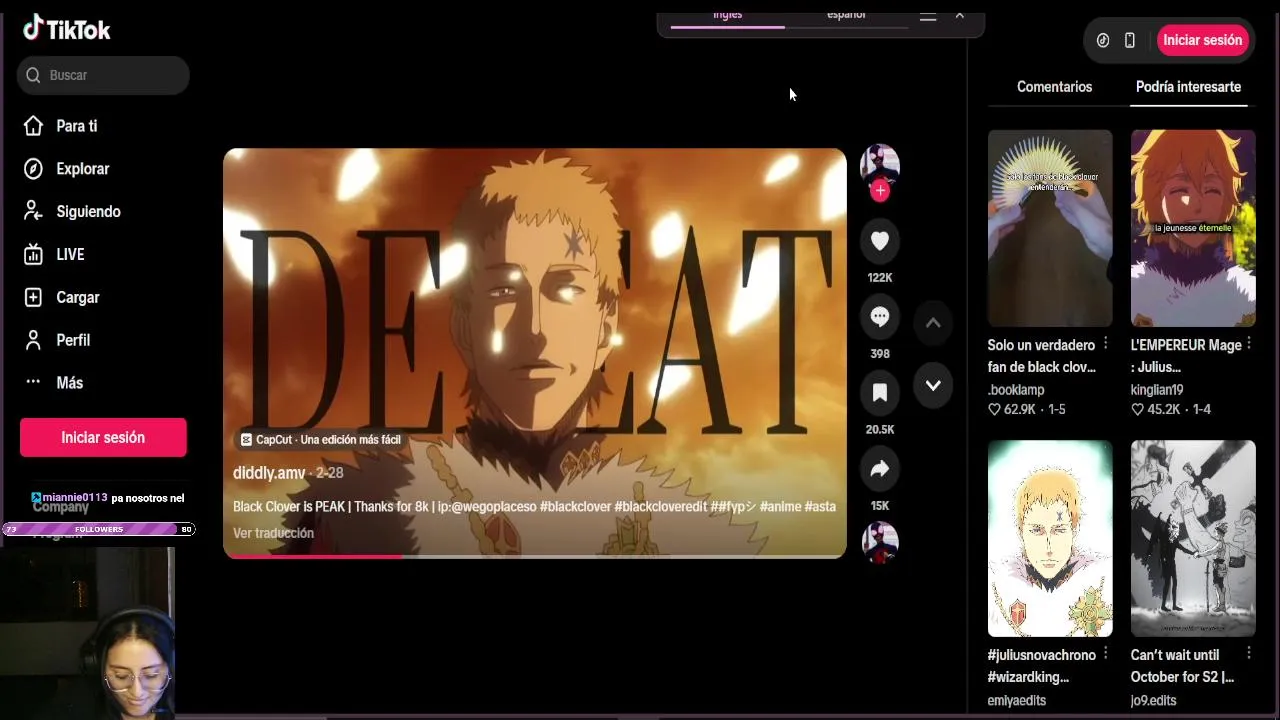Click the #blackclover hashtag
Screen dimensions: 1280x720
click(x=575, y=507)
